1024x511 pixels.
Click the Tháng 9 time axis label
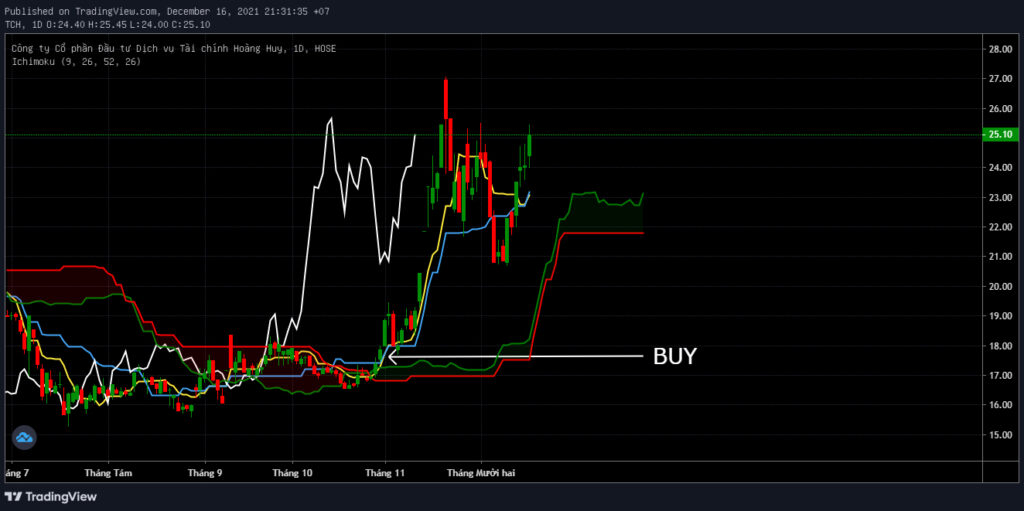point(204,472)
